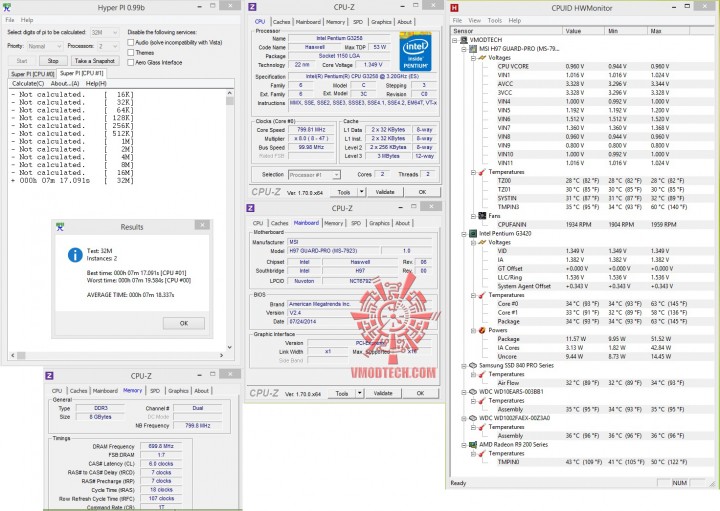The image size is (720, 511).
Task: Open the Priority Normal dropdown
Action: pyautogui.click(x=58, y=46)
